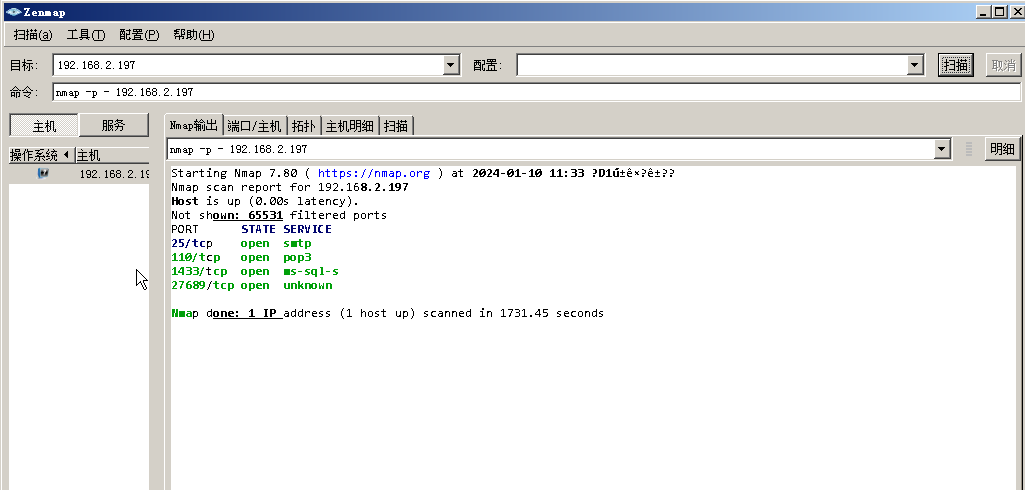Click the STATE header in output
This screenshot has height=490, width=1025.
point(259,229)
